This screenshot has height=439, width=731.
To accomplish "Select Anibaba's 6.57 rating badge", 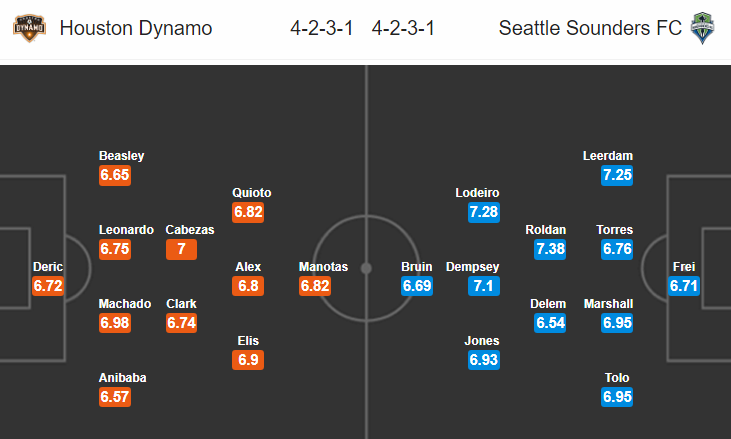I will (115, 397).
